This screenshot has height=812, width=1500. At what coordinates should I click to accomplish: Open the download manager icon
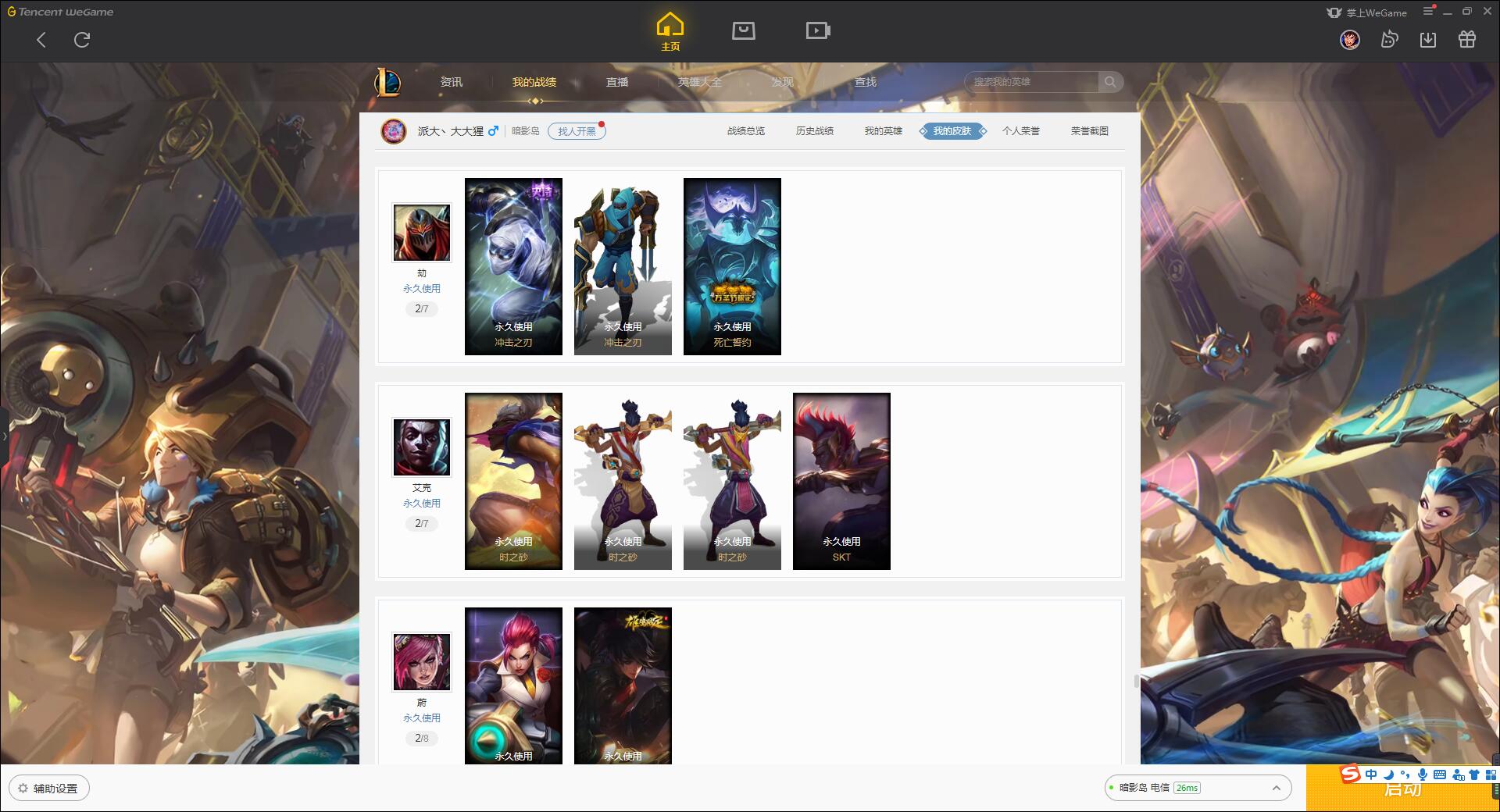pos(1428,39)
